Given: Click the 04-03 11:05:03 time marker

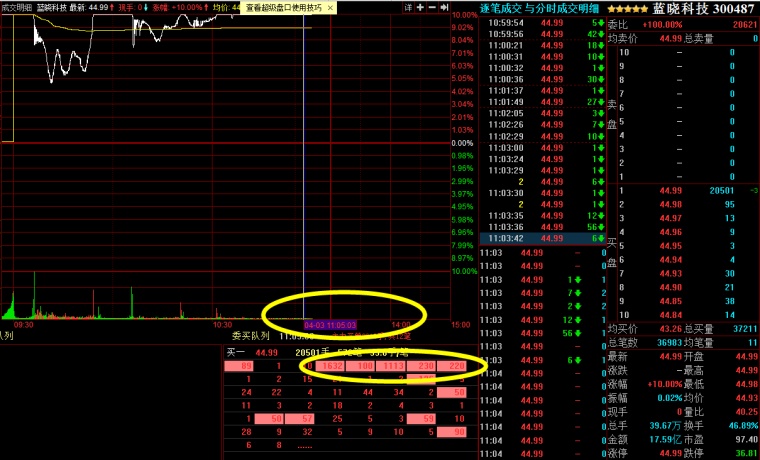Looking at the screenshot, I should (330, 325).
